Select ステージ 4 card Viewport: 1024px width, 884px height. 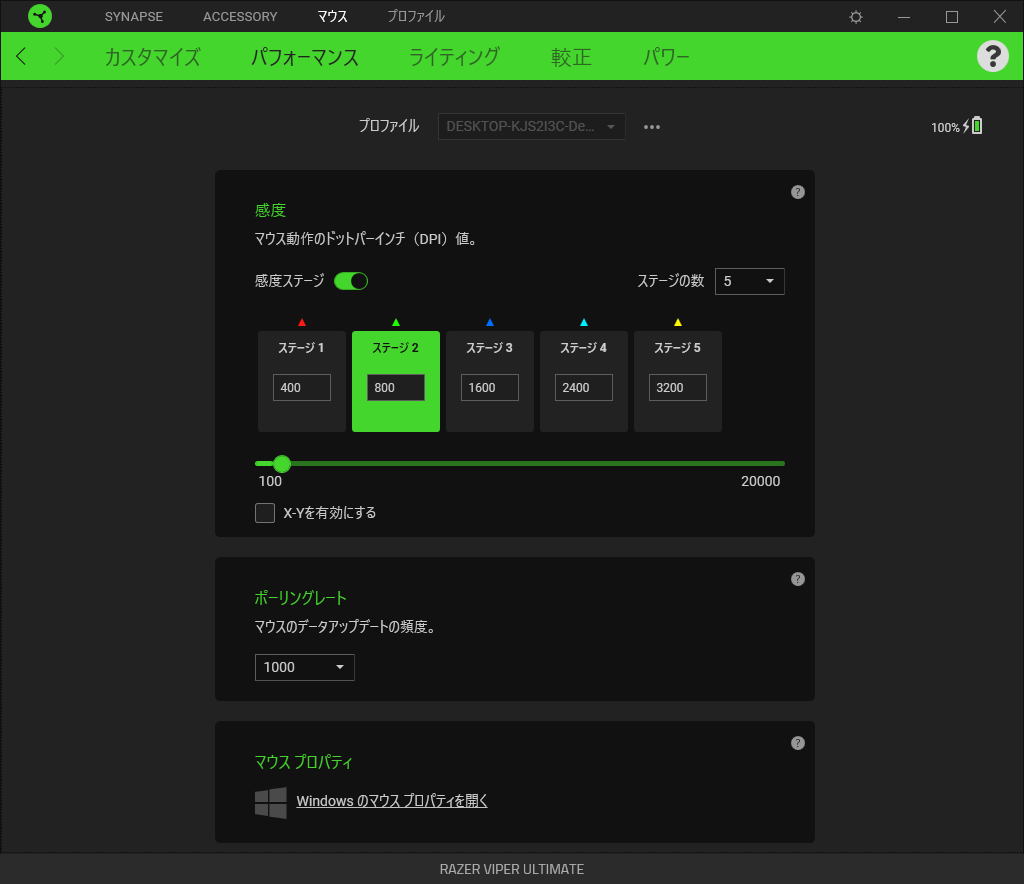click(584, 381)
